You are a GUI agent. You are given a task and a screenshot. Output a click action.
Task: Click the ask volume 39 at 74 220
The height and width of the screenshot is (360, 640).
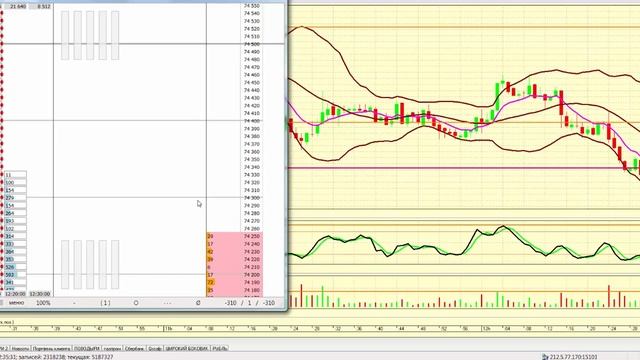(x=211, y=259)
